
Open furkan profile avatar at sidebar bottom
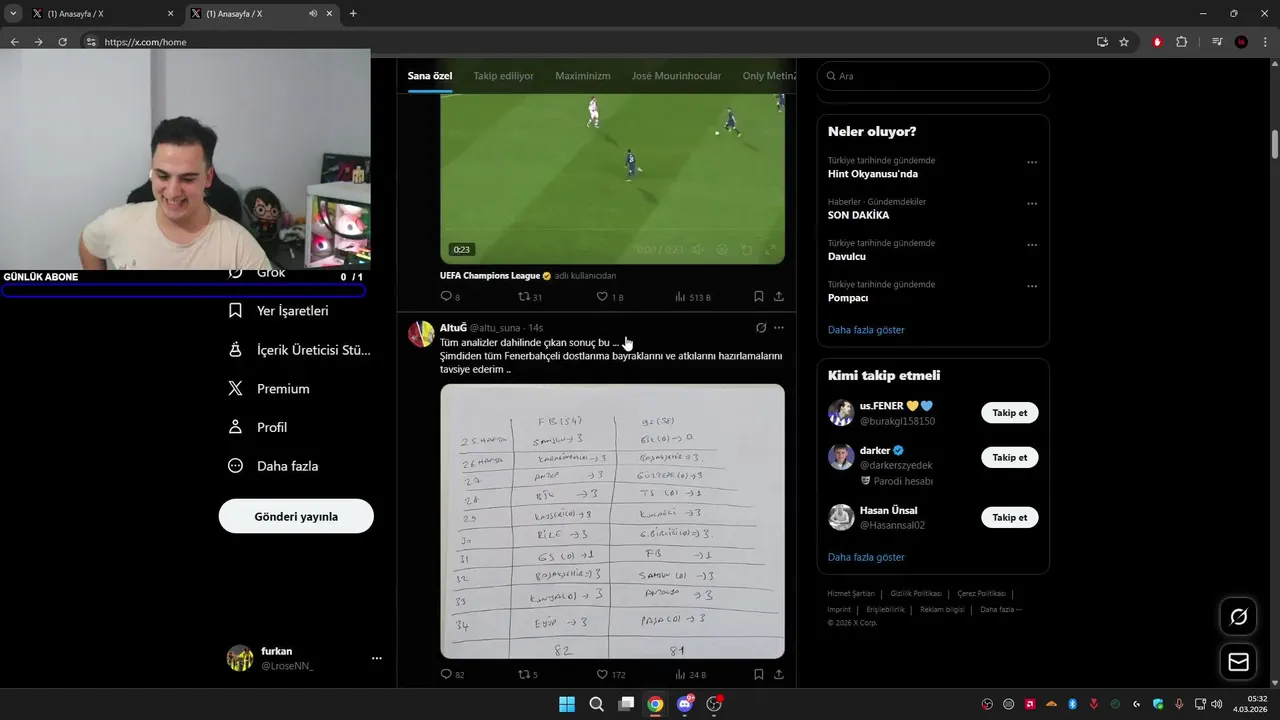(x=240, y=658)
